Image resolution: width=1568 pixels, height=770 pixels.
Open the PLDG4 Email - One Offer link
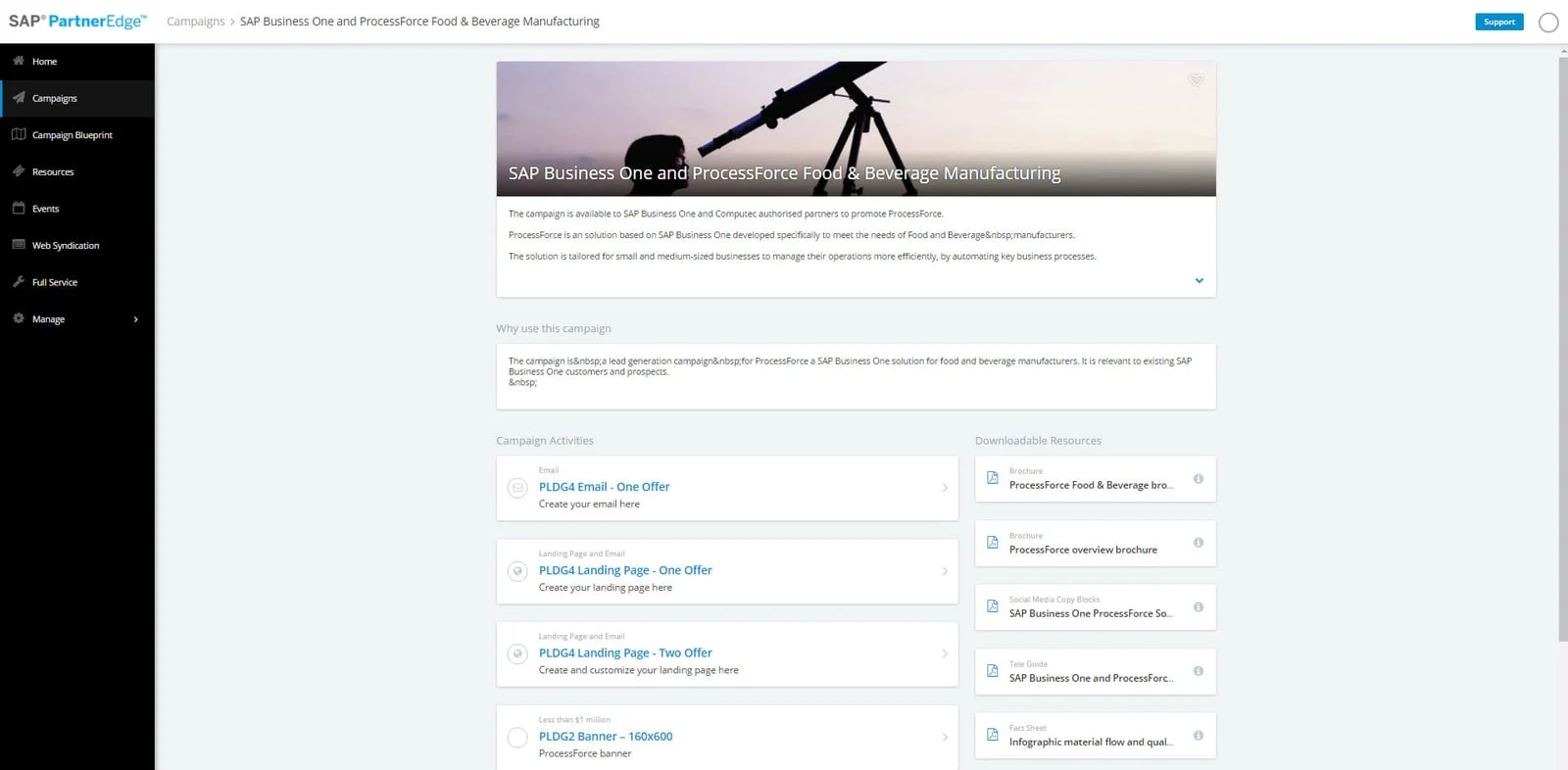click(x=605, y=487)
